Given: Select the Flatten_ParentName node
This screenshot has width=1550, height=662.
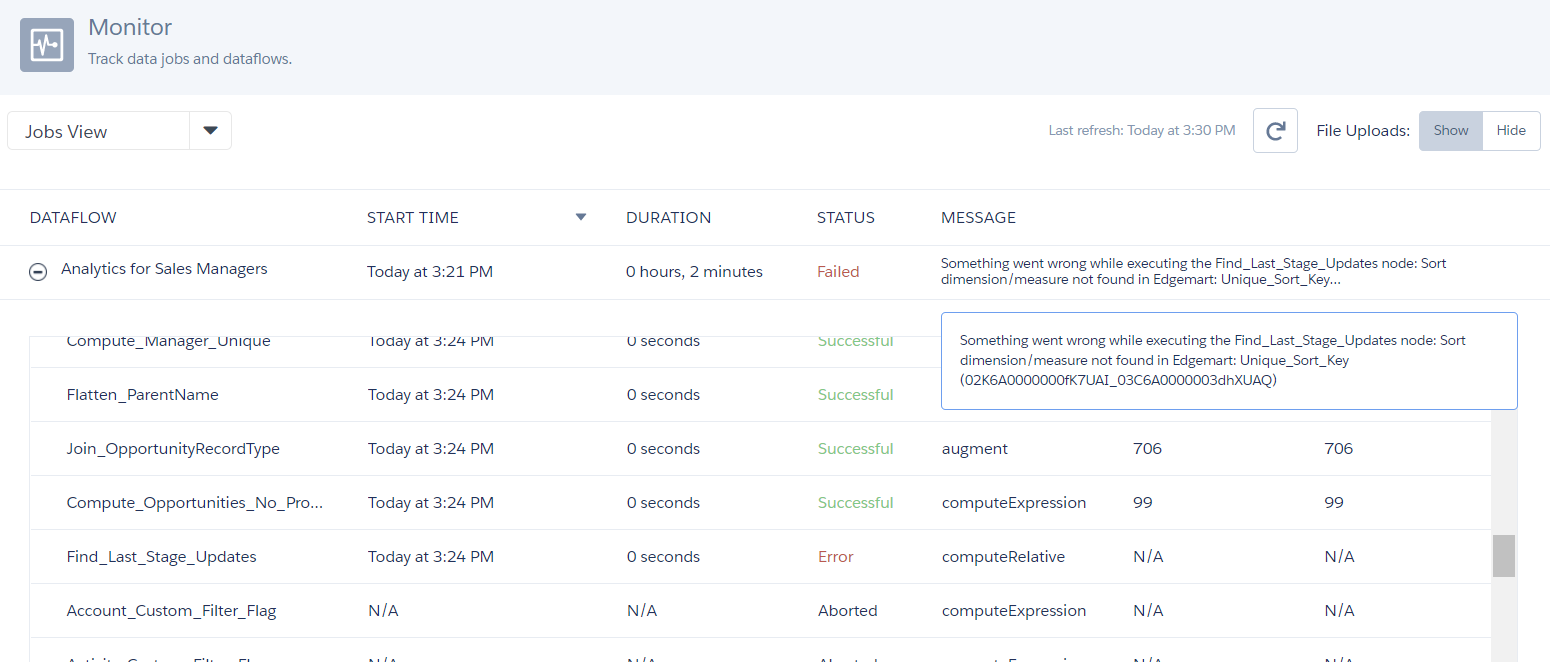Looking at the screenshot, I should click(142, 394).
